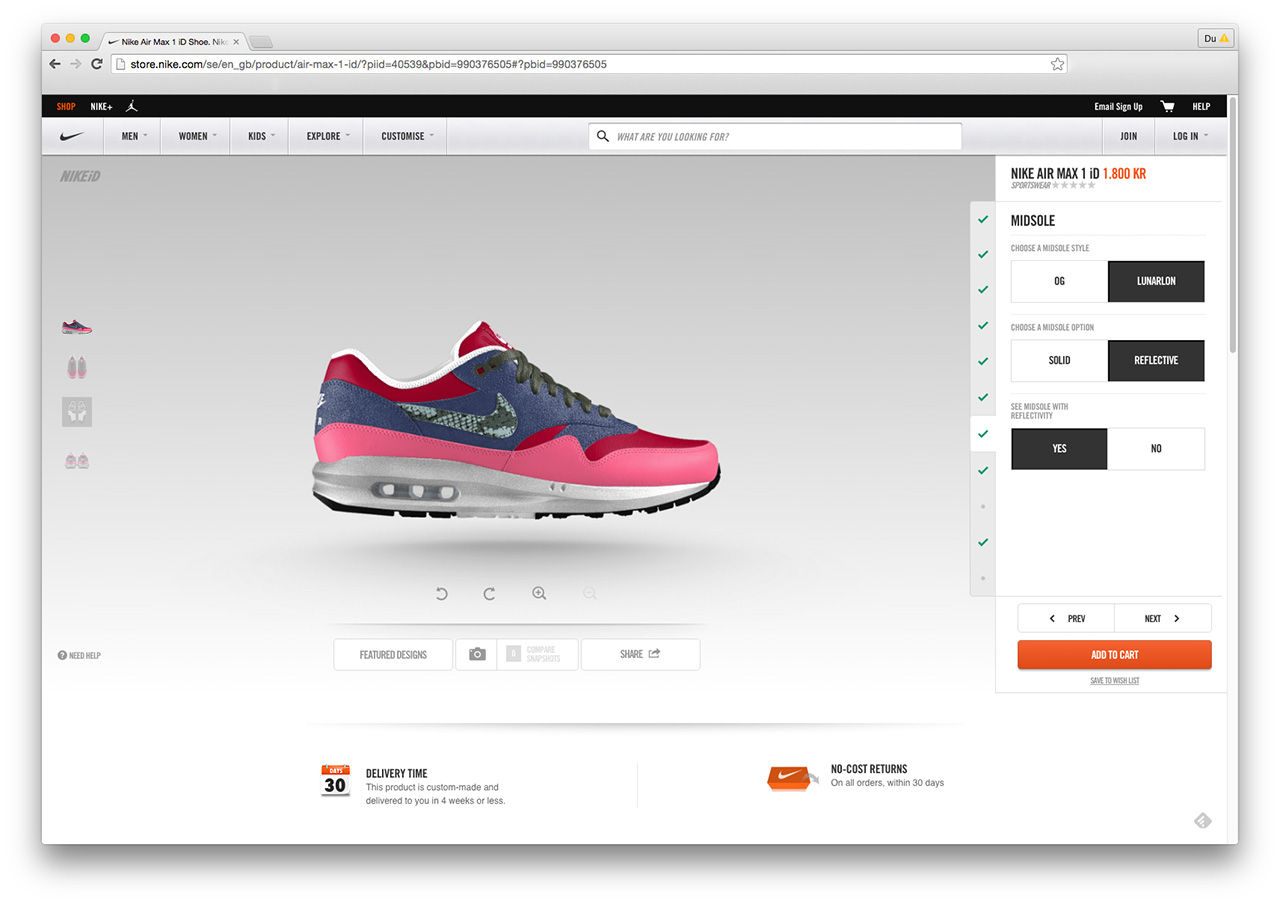Go back in browser
This screenshot has height=904, width=1280.
pos(55,64)
